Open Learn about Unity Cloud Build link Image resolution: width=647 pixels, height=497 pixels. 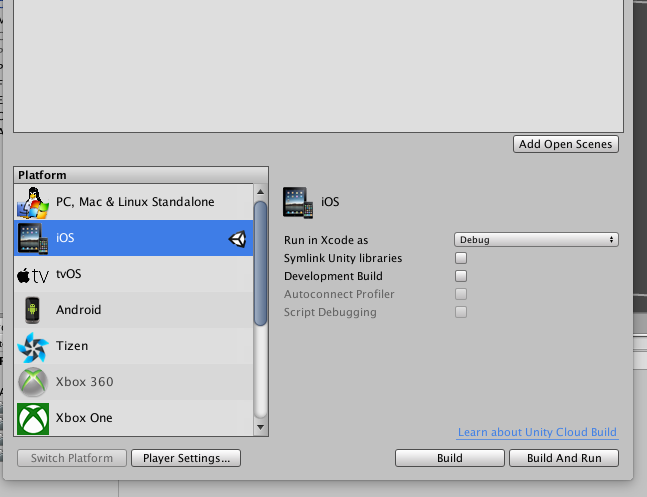[537, 432]
